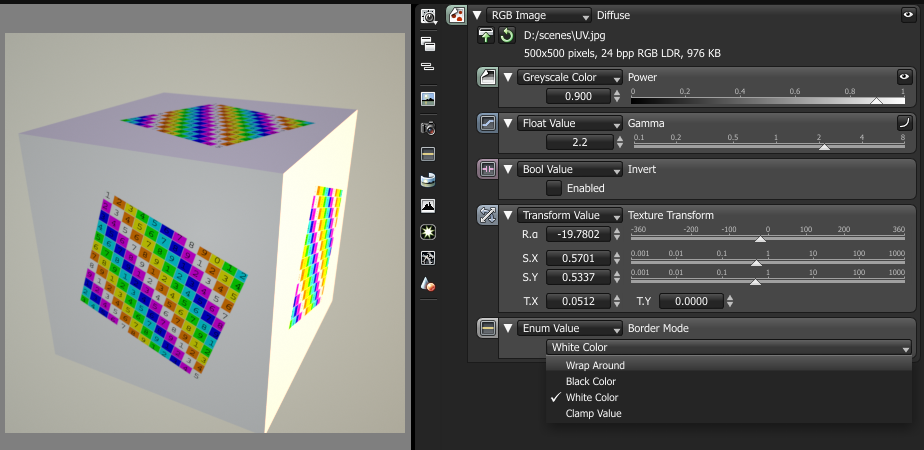Click the Gamma value field 2.2
This screenshot has width=924, height=450.
tap(578, 142)
